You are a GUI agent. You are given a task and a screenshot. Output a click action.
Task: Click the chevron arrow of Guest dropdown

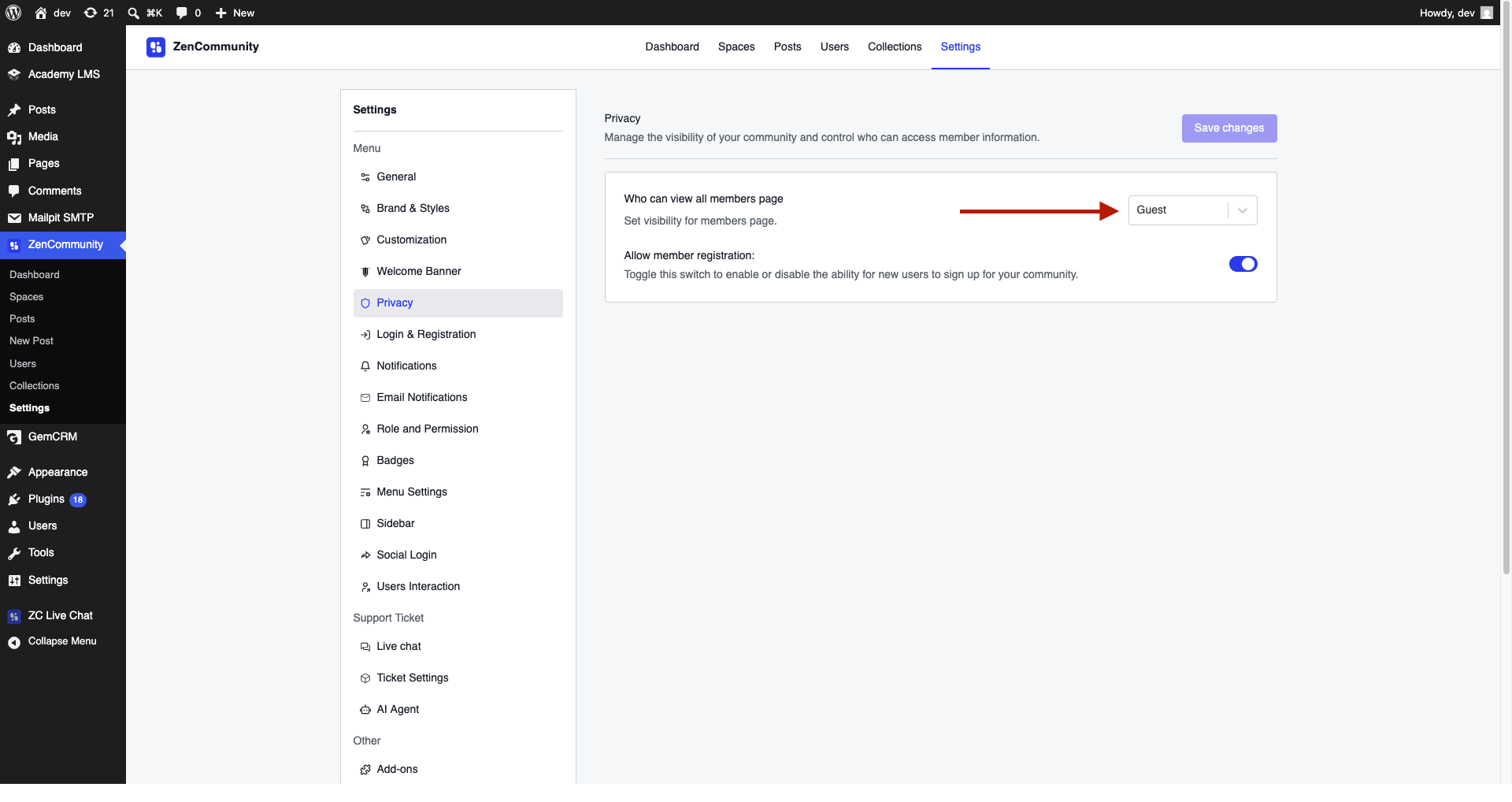1243,210
